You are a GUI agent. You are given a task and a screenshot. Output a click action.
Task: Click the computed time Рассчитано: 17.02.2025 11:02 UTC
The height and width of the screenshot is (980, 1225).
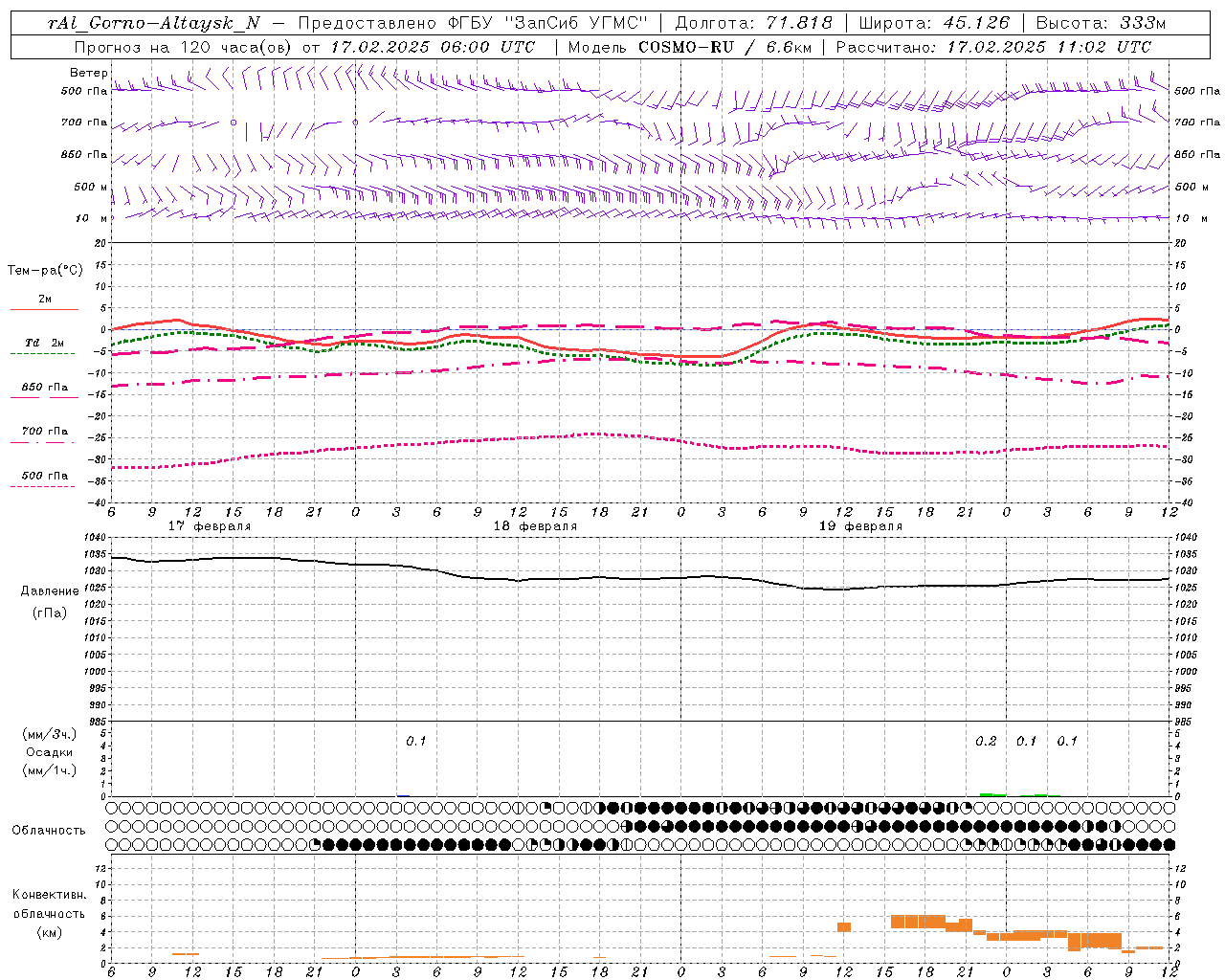(x=993, y=47)
